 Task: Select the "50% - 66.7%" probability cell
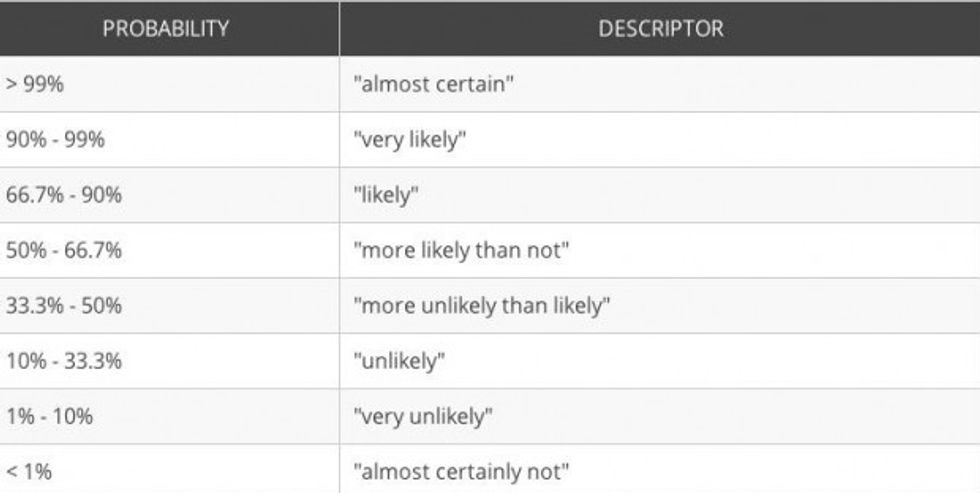[x=63, y=250]
